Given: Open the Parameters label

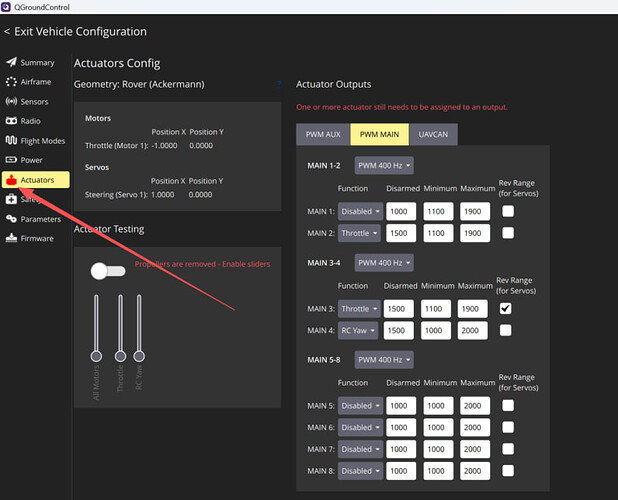Looking at the screenshot, I should pyautogui.click(x=41, y=219).
